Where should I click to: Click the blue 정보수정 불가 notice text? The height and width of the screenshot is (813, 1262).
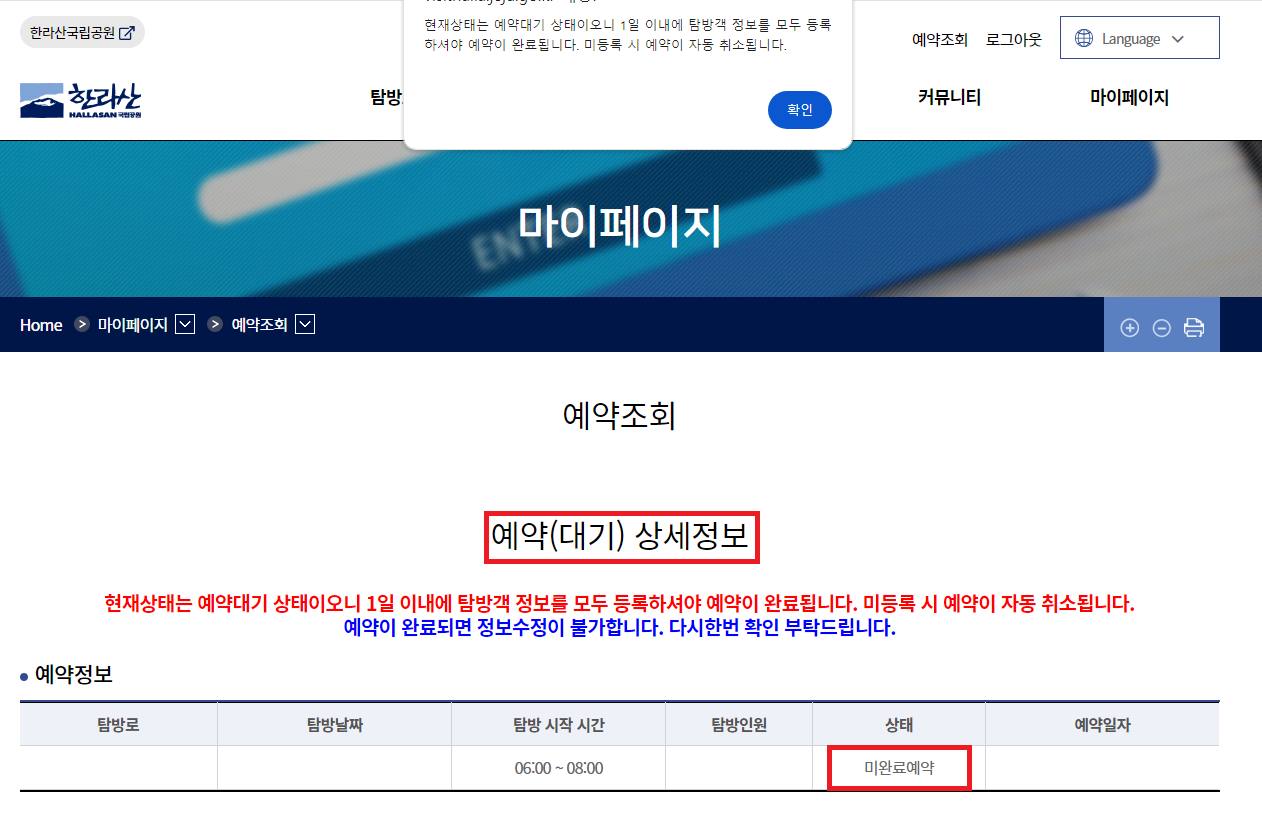point(619,628)
